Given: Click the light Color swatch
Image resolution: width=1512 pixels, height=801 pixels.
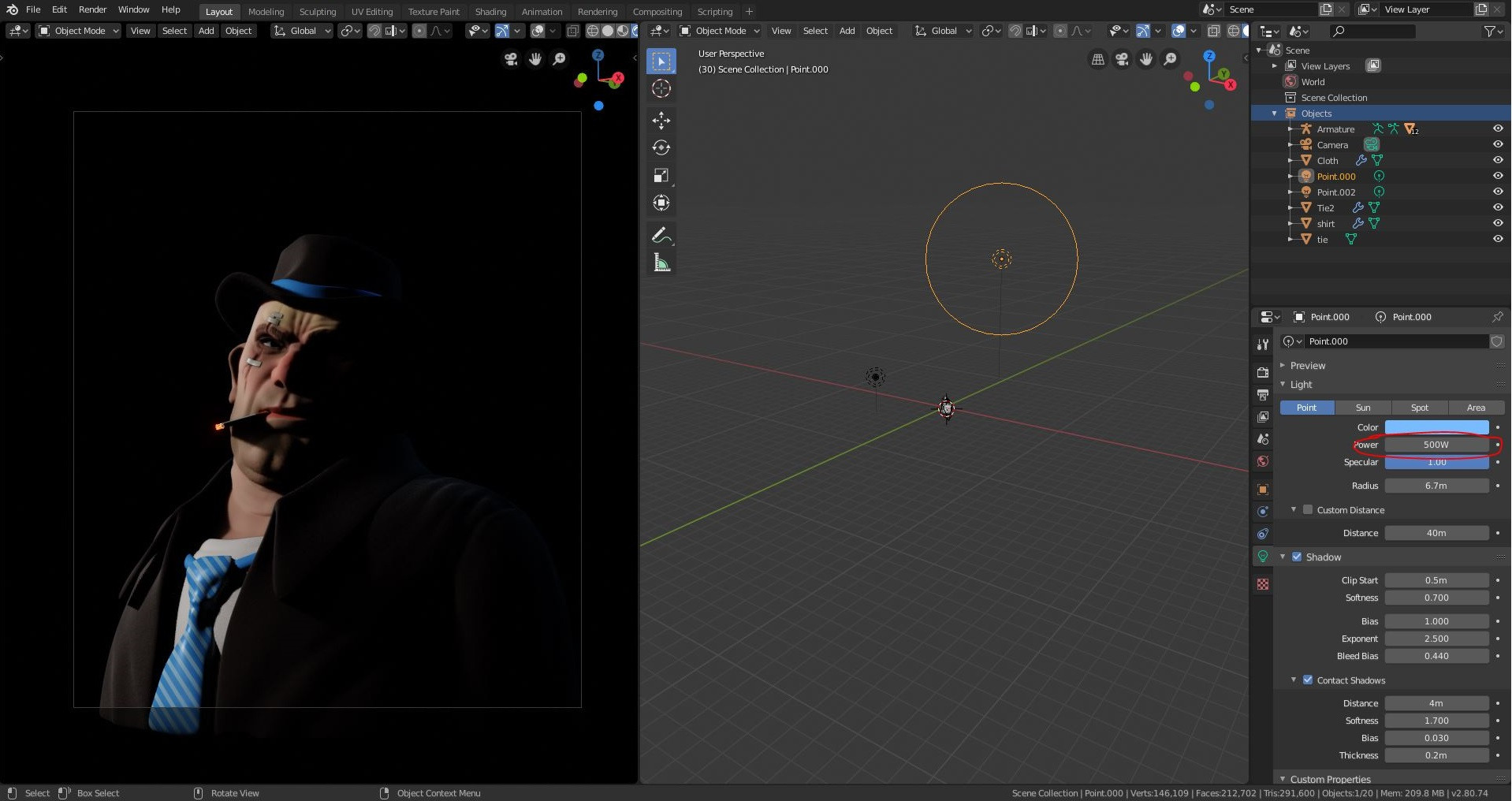Looking at the screenshot, I should (1436, 427).
